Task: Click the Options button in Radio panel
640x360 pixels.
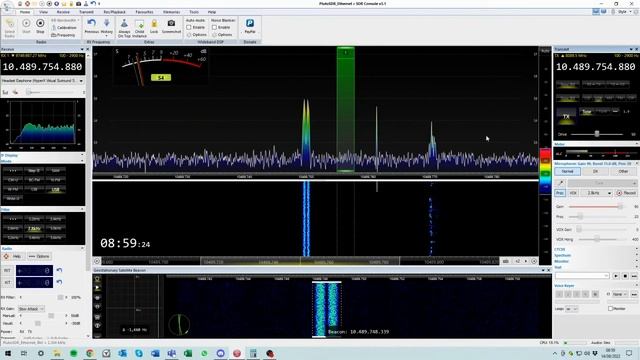Action: tap(39, 256)
